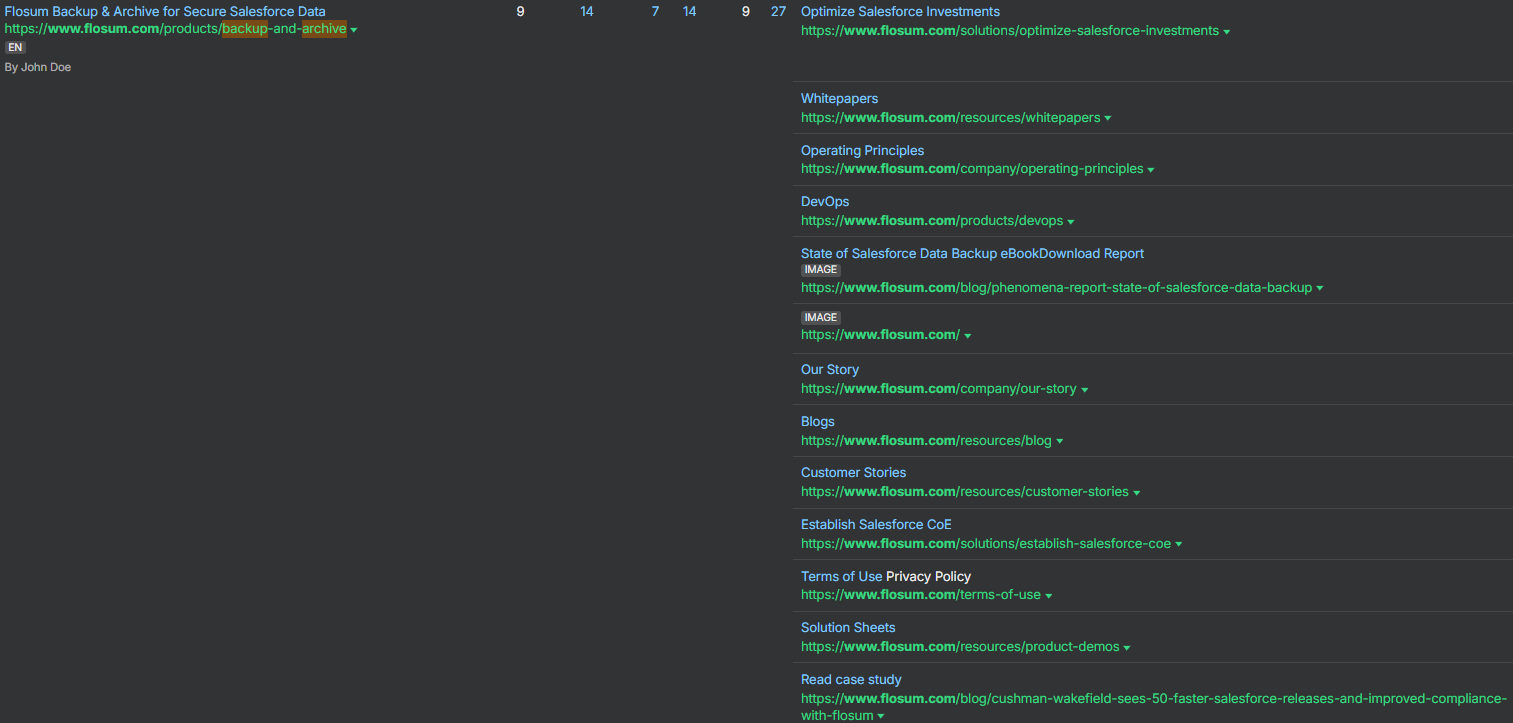Expand caret after customer-stories URL
Viewport: 1513px width, 723px height.
1137,493
